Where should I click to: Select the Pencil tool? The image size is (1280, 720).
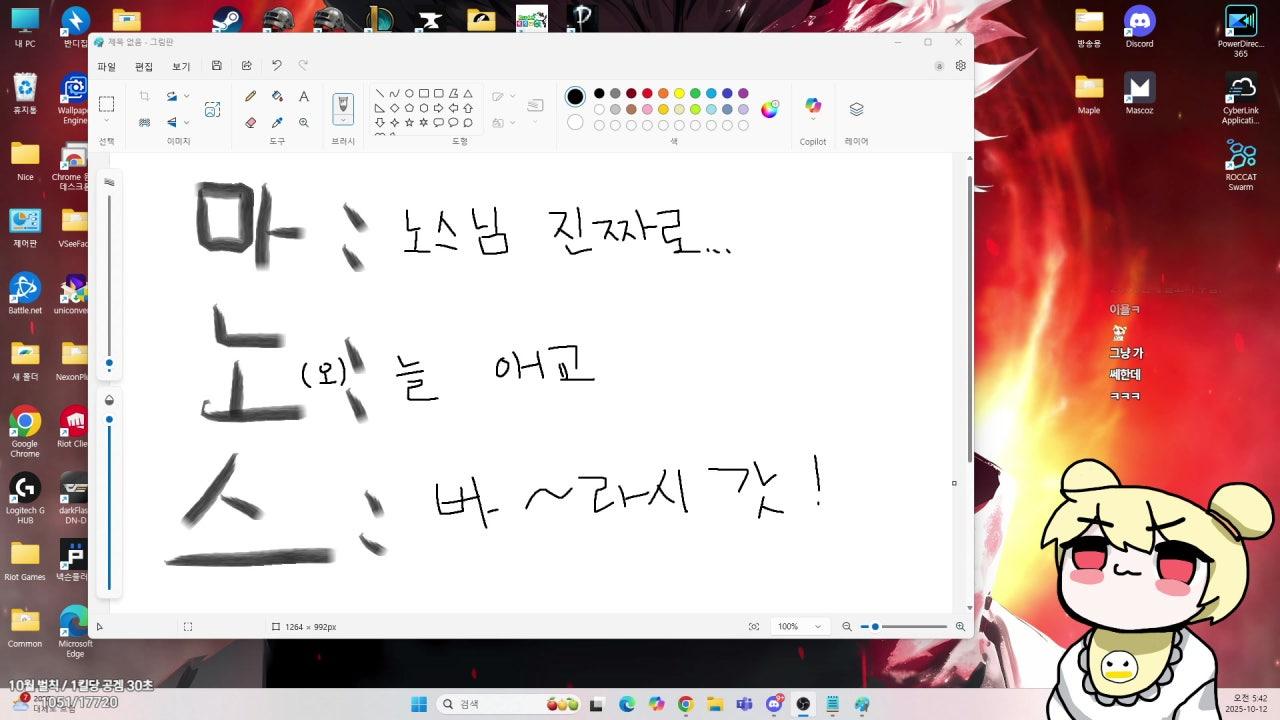pos(251,96)
